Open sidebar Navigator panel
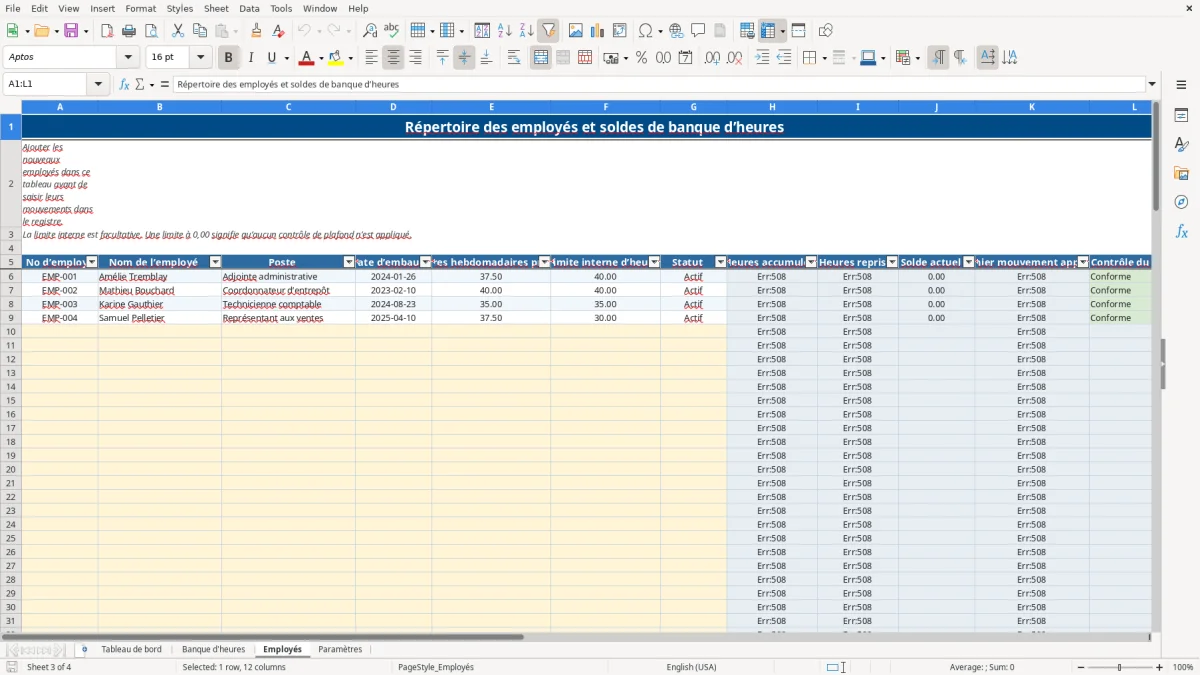1200x675 pixels. pyautogui.click(x=1182, y=203)
